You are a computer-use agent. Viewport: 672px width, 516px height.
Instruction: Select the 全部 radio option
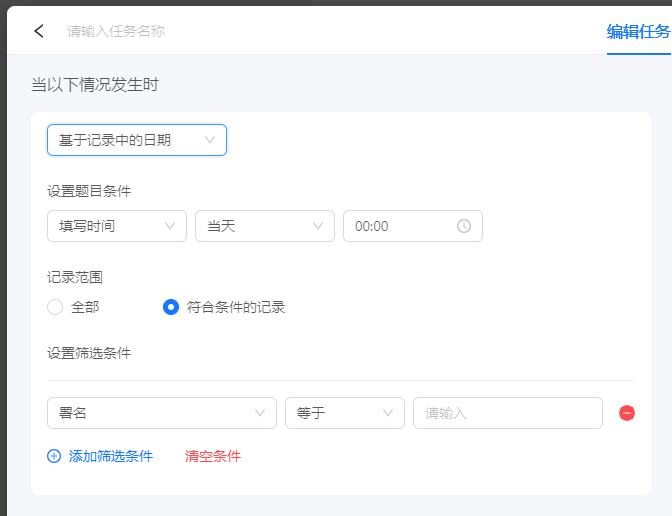click(x=55, y=307)
